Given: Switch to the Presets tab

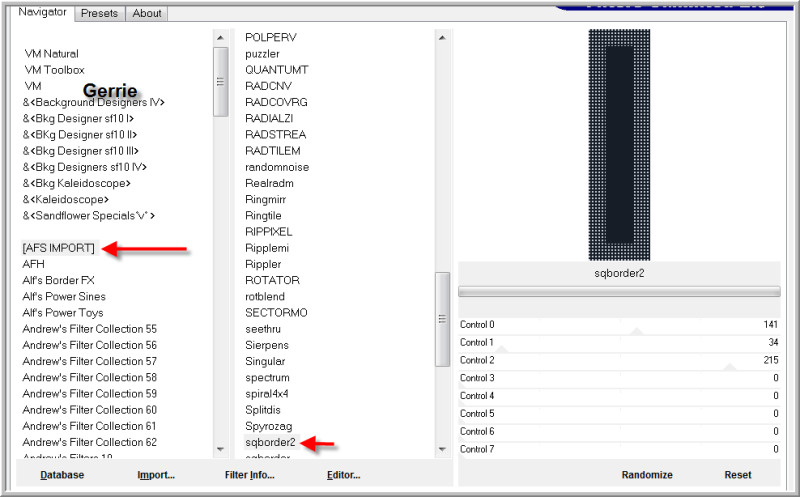Looking at the screenshot, I should point(99,13).
